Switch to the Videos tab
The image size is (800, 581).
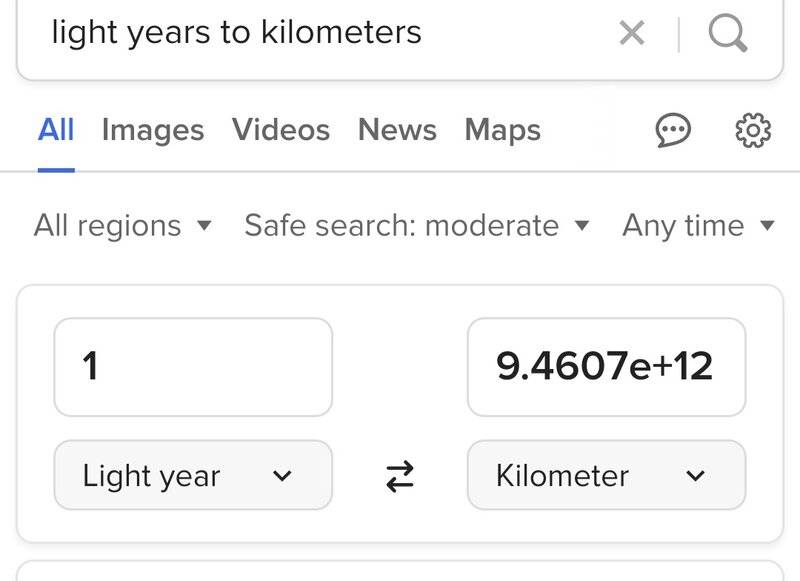[281, 130]
